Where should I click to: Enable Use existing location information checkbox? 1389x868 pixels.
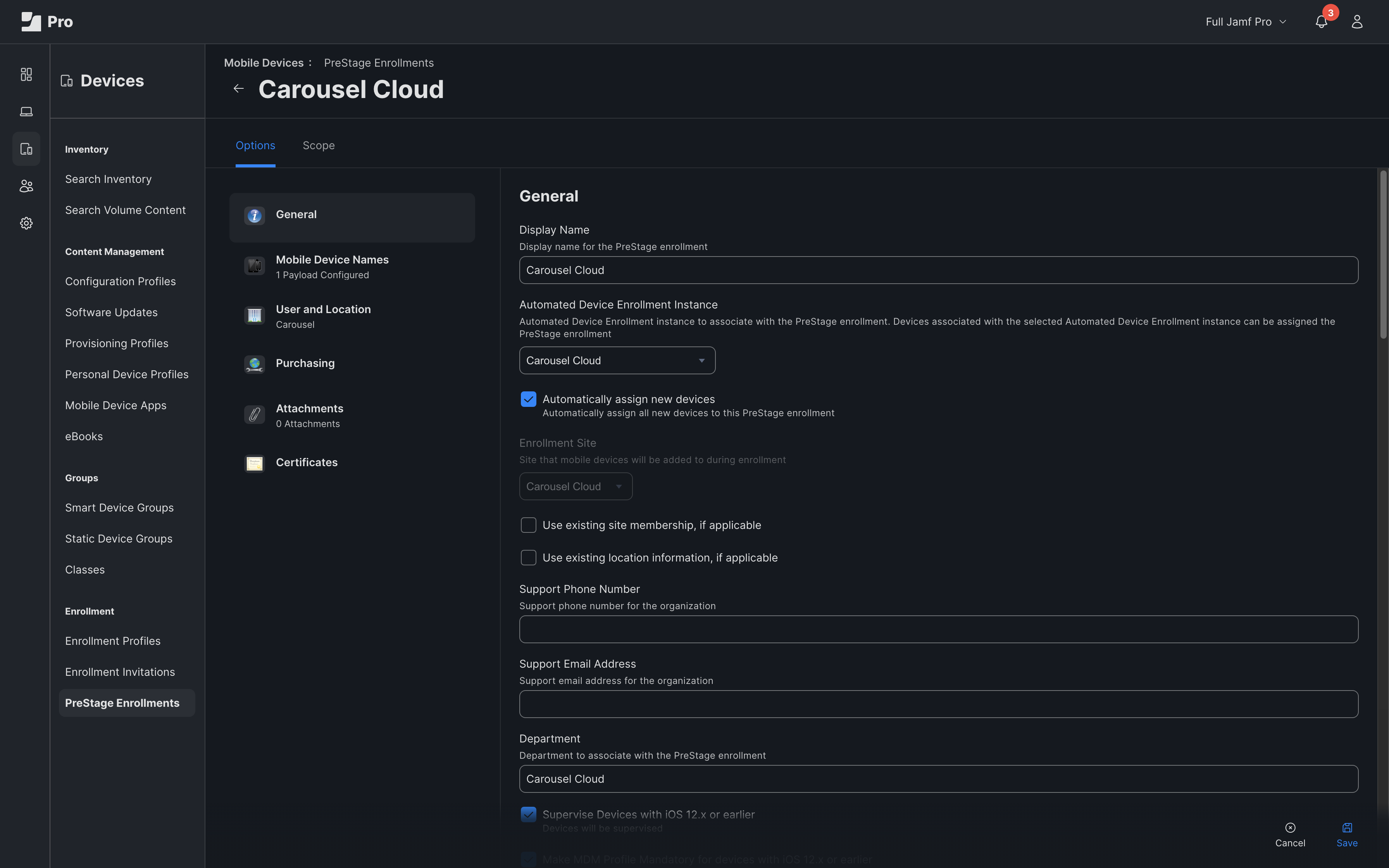point(528,558)
